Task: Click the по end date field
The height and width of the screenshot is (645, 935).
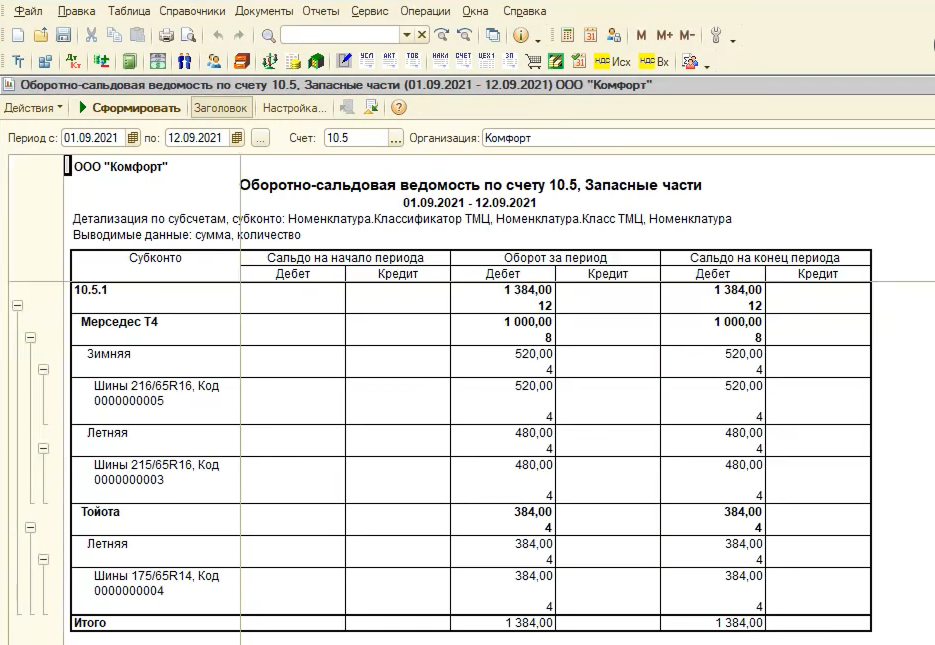Action: [x=197, y=138]
